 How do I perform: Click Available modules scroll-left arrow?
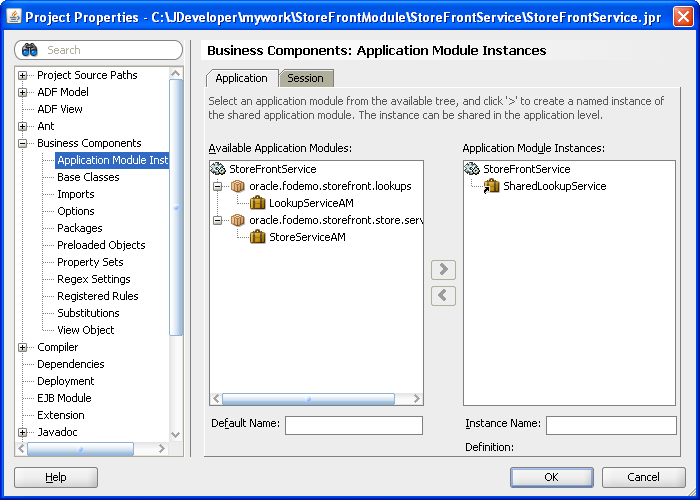click(216, 399)
